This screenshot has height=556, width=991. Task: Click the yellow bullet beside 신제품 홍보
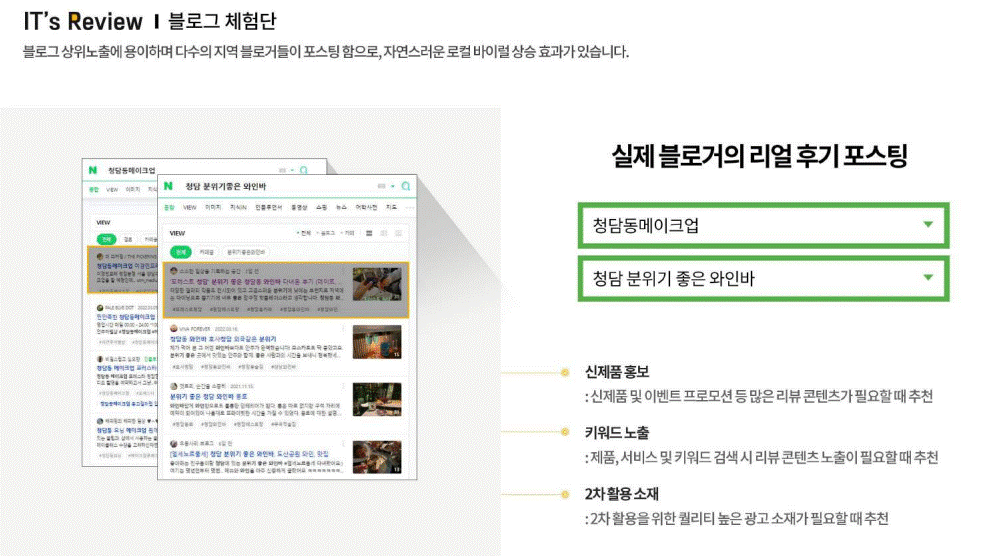(565, 372)
